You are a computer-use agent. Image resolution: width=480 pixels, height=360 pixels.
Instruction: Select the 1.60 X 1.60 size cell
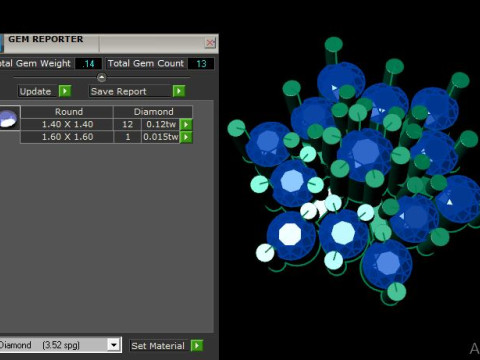click(x=67, y=137)
